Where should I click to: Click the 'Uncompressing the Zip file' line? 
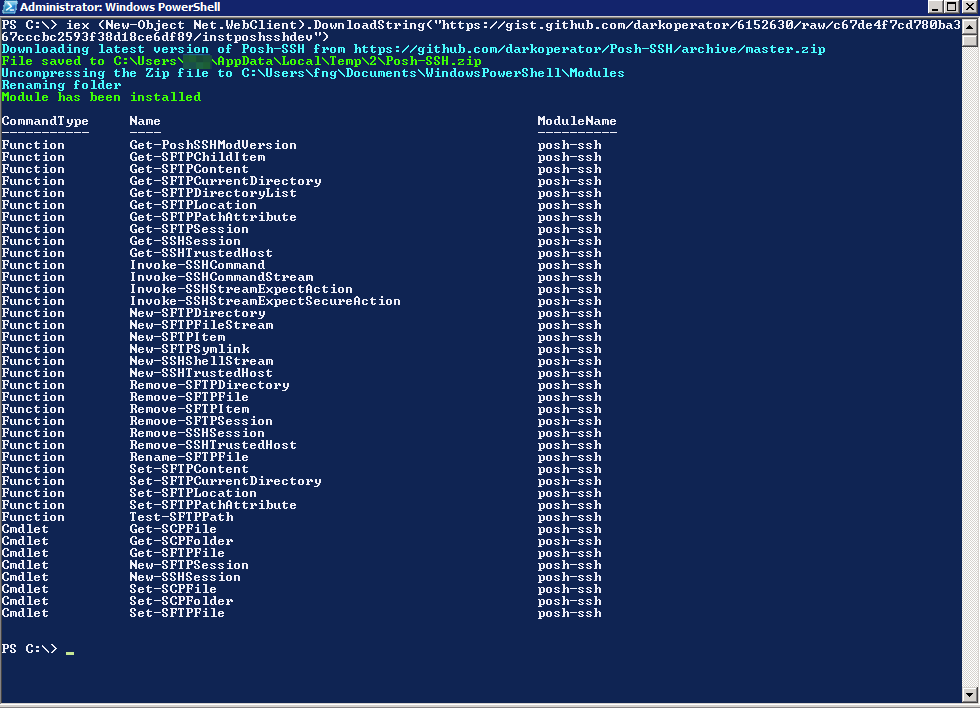click(313, 73)
